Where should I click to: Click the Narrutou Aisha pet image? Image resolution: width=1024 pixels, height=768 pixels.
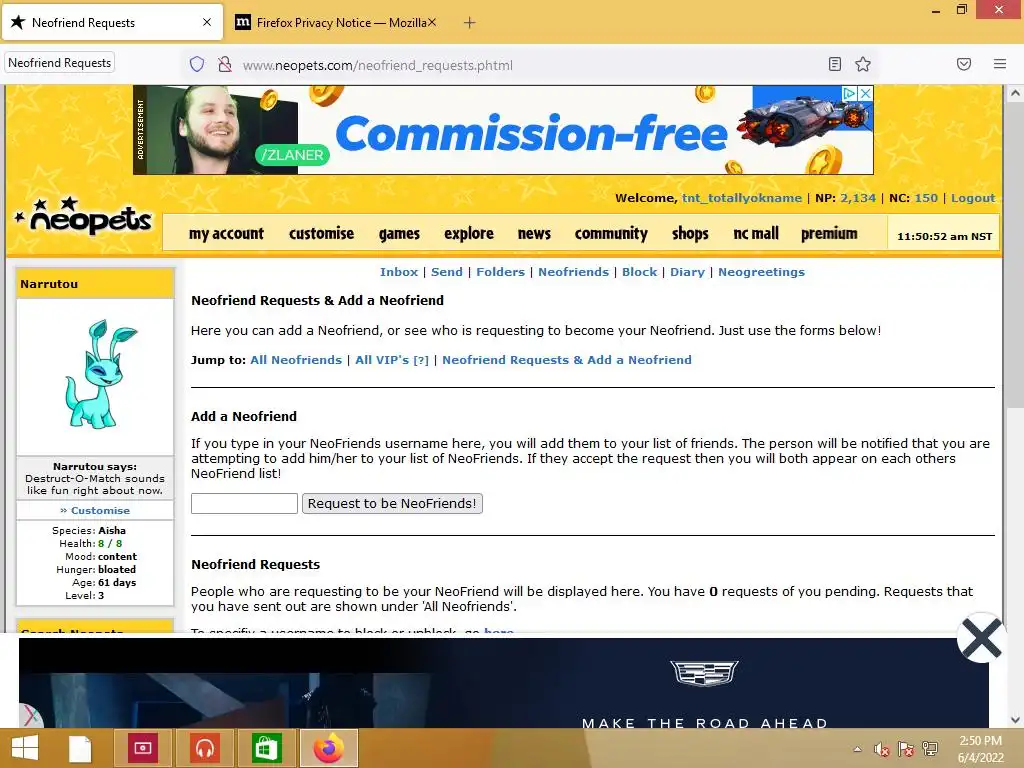(x=99, y=374)
